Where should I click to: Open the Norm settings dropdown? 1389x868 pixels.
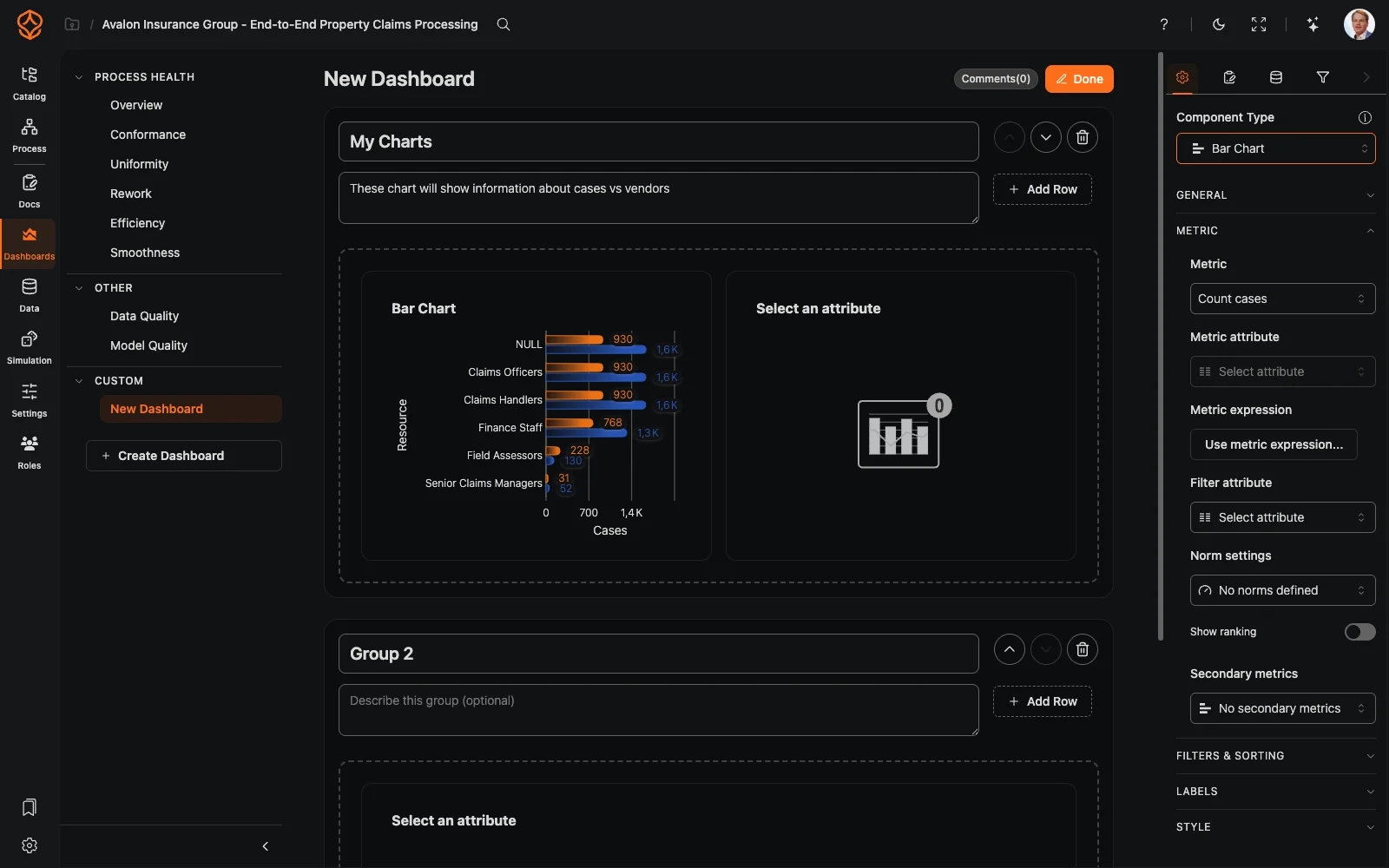1283,590
